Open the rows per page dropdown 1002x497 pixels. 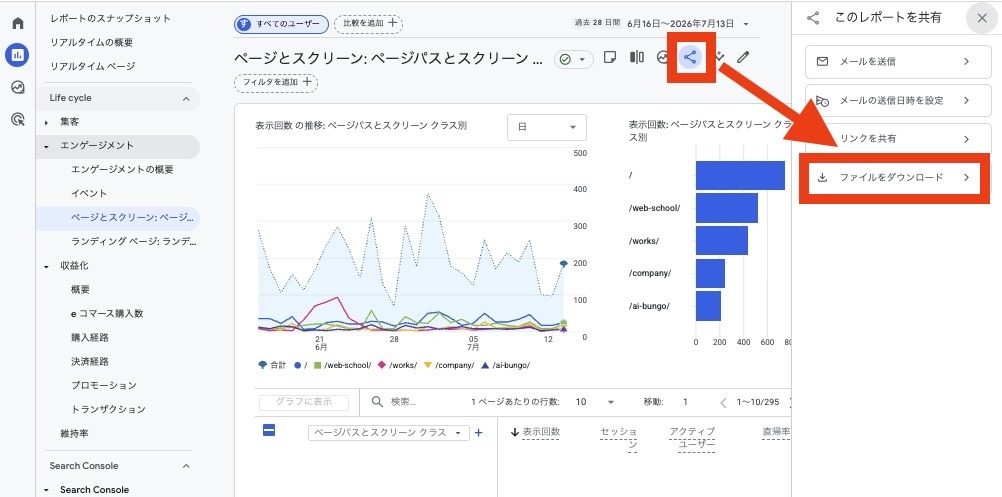[594, 402]
